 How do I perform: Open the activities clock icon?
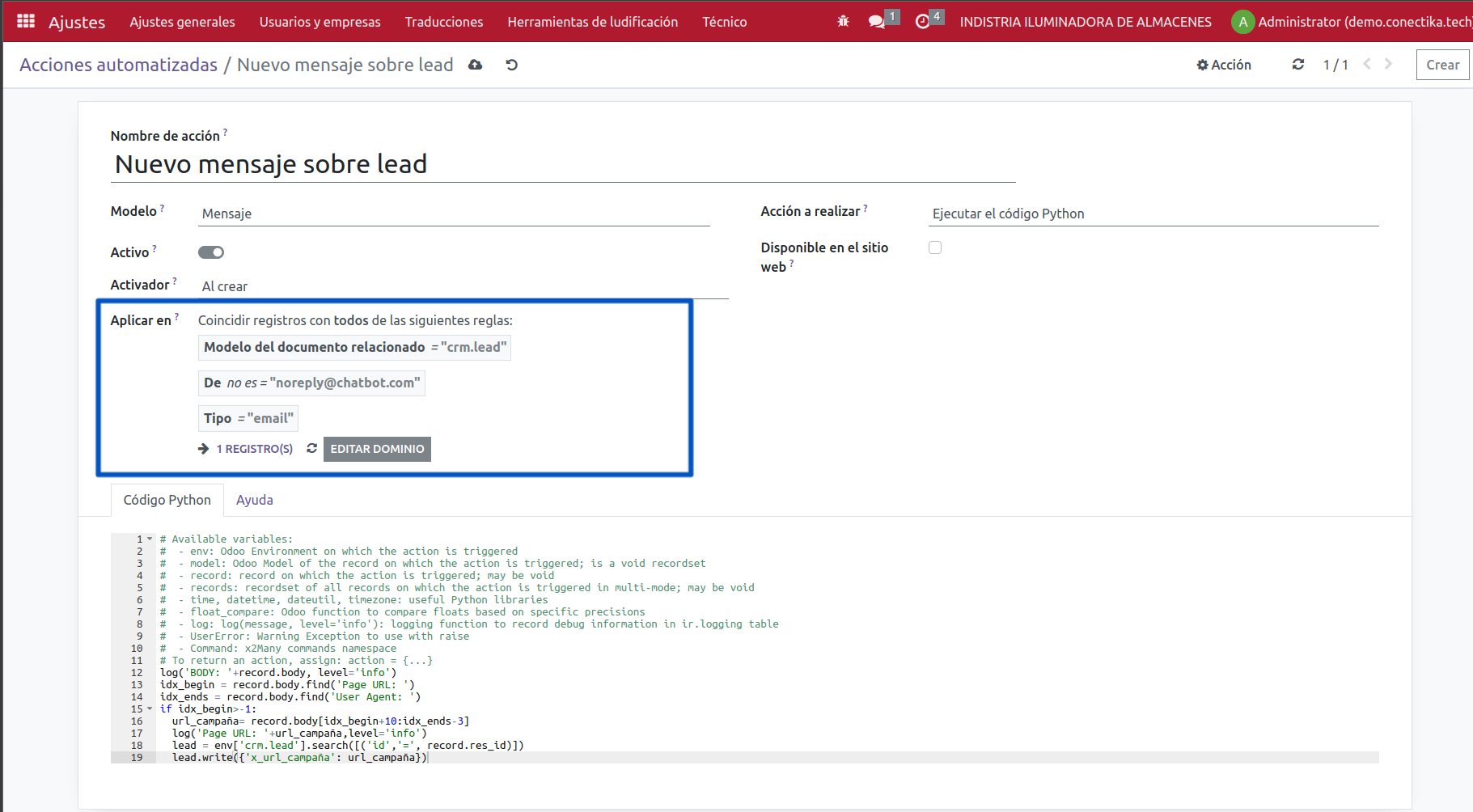[922, 22]
